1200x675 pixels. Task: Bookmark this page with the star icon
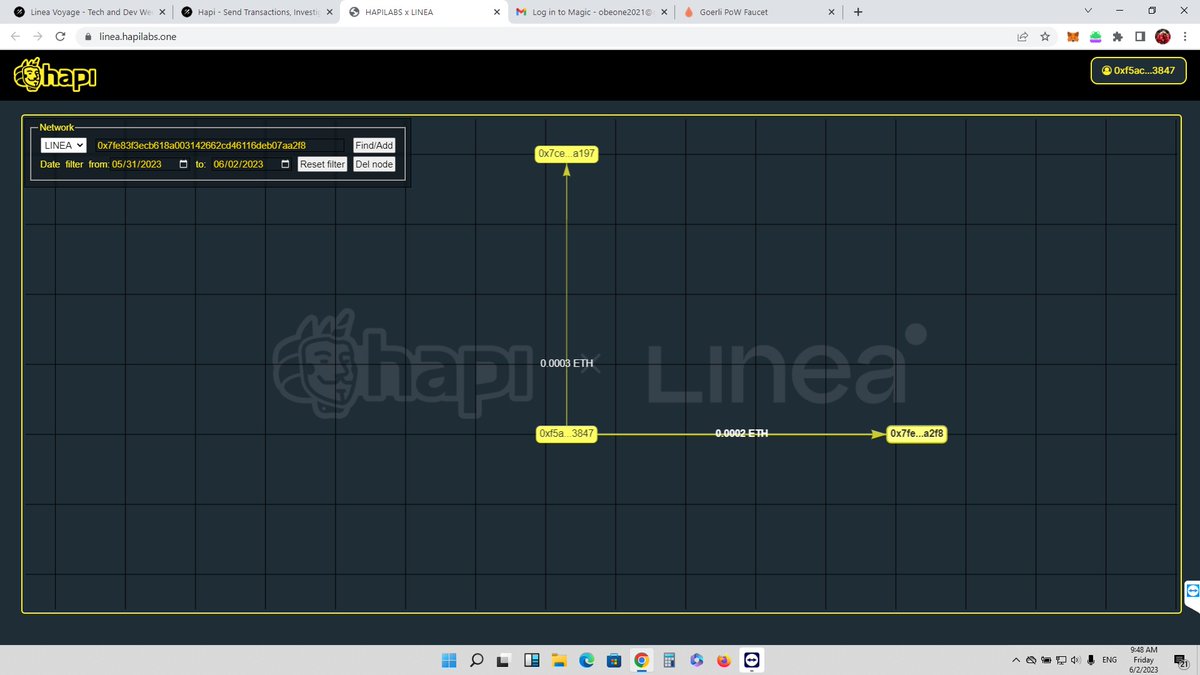tap(1045, 36)
